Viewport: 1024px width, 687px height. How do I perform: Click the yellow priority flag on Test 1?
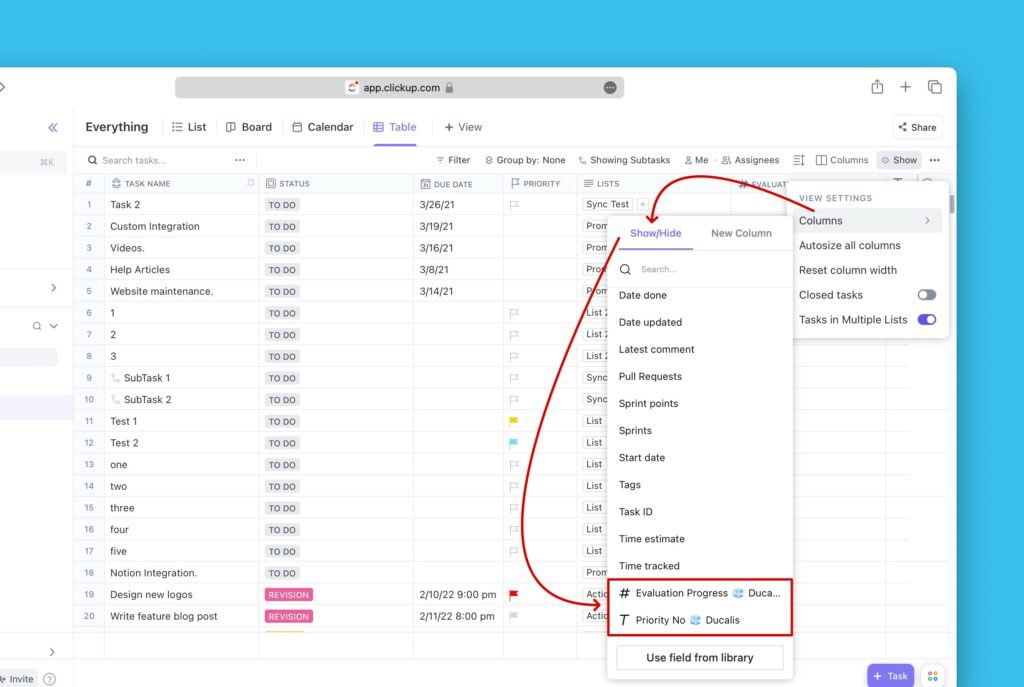(514, 422)
